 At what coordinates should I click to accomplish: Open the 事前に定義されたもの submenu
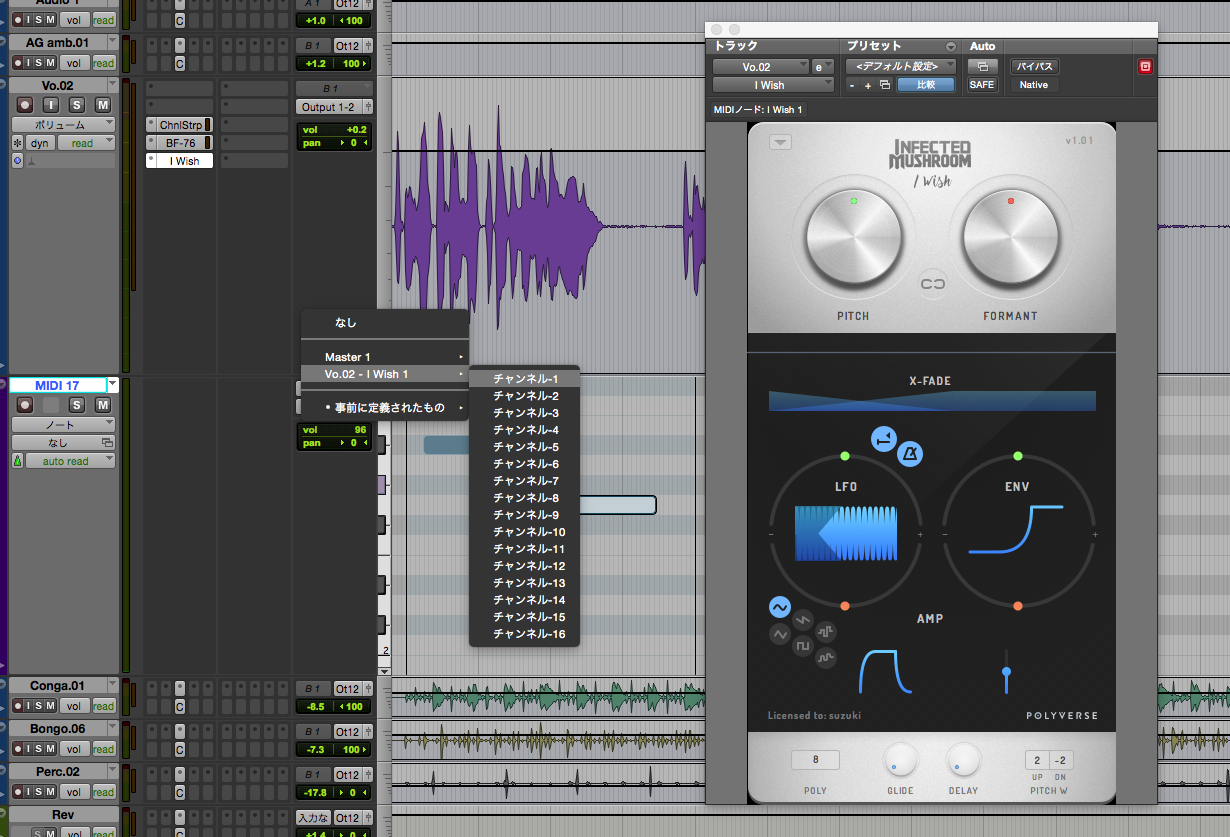(385, 408)
